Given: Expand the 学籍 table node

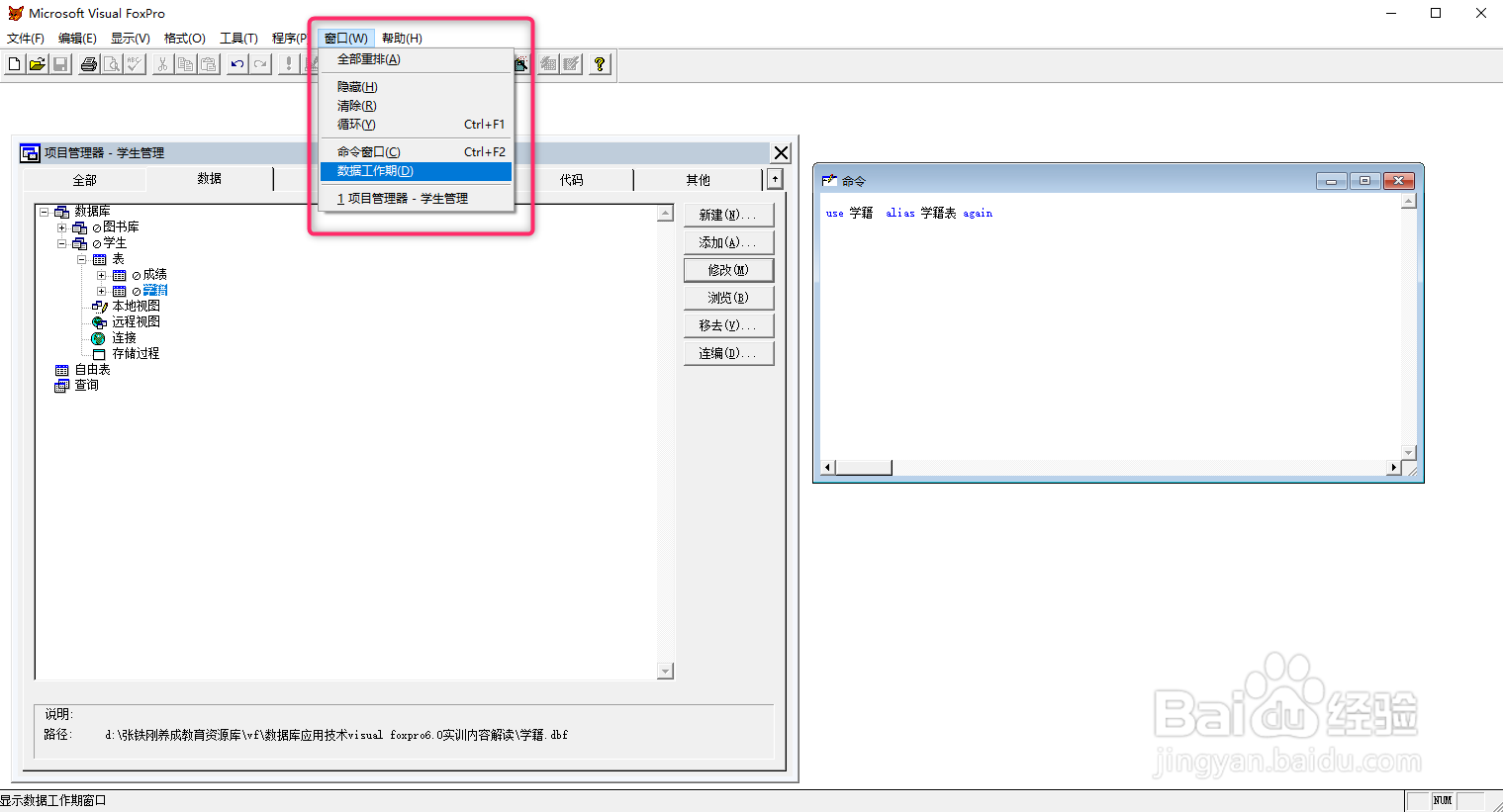Looking at the screenshot, I should (x=101, y=291).
